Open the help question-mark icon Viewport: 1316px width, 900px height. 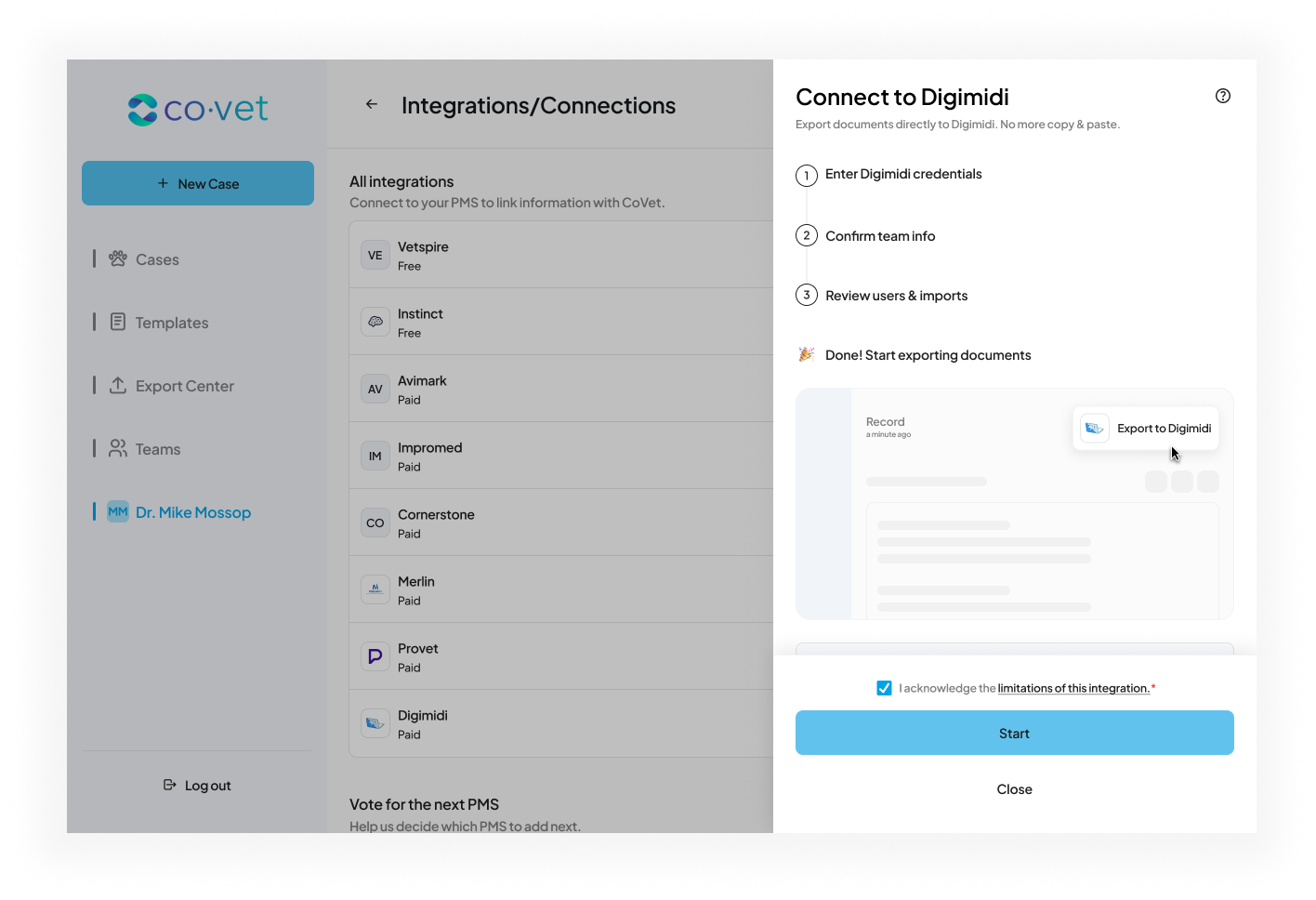[x=1223, y=96]
